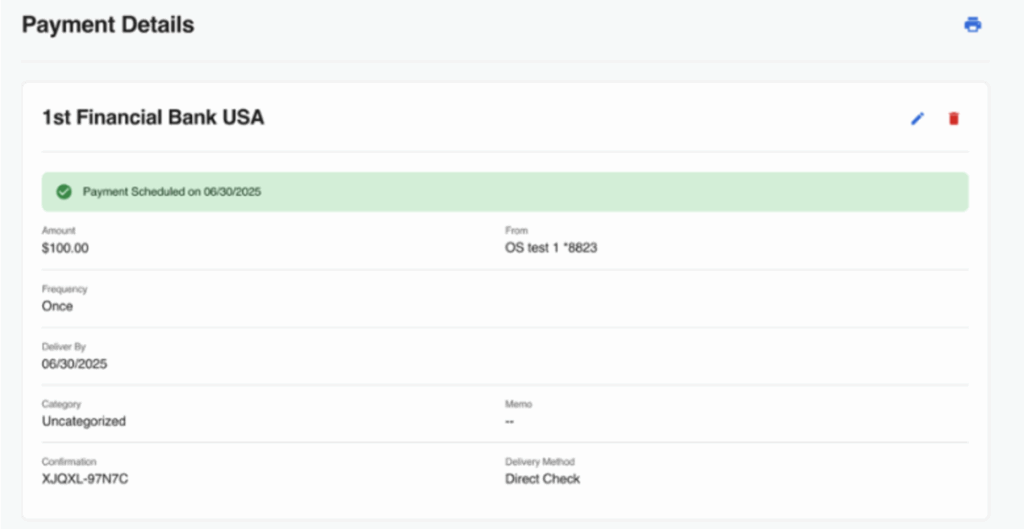The width and height of the screenshot is (1024, 529).
Task: Click the amount value "$100.00"
Action: (65, 248)
